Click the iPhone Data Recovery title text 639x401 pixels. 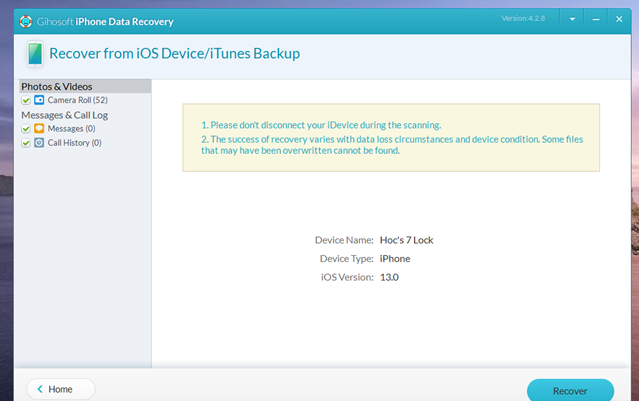click(x=124, y=22)
